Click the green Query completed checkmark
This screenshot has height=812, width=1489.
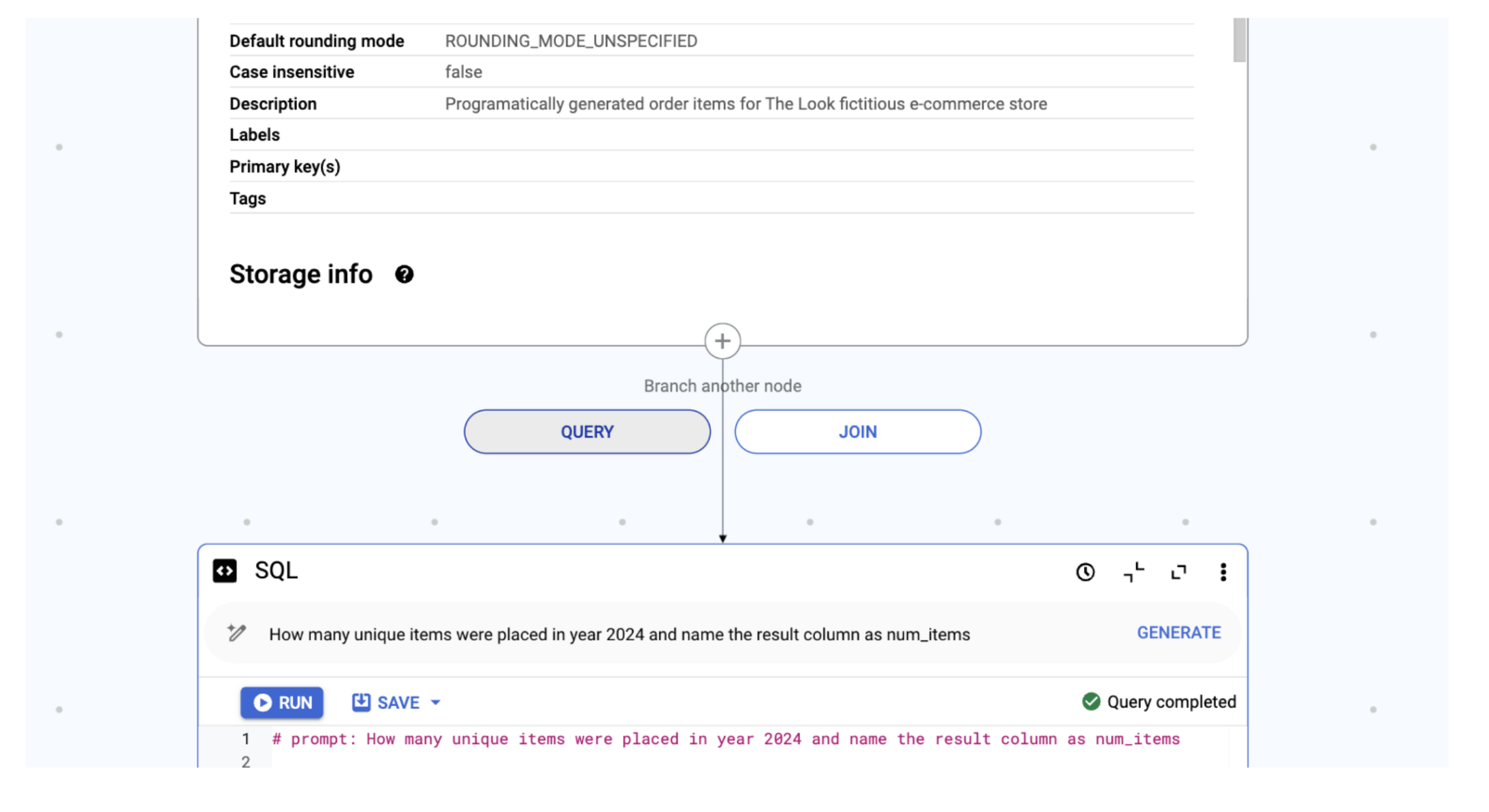[x=1091, y=702]
